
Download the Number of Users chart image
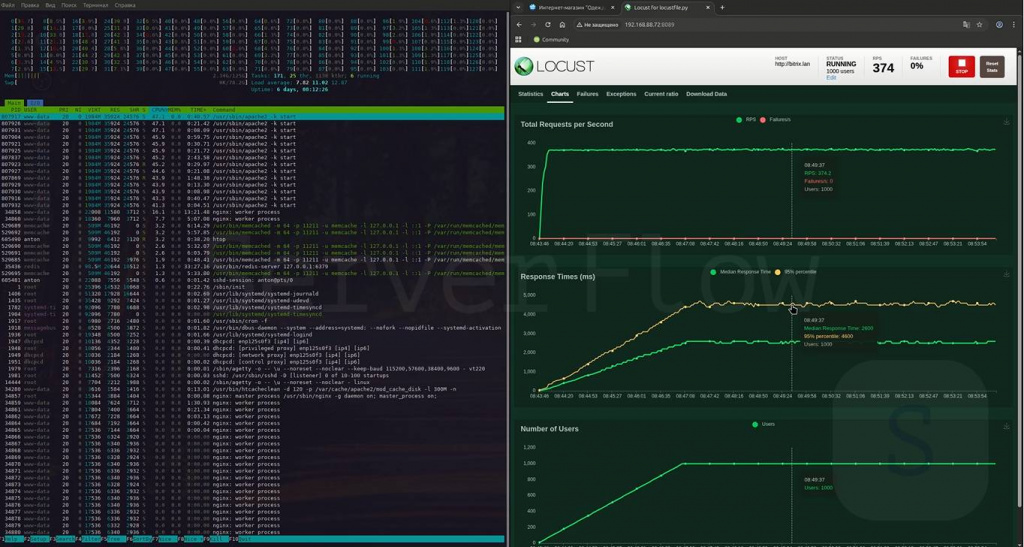(x=1006, y=426)
